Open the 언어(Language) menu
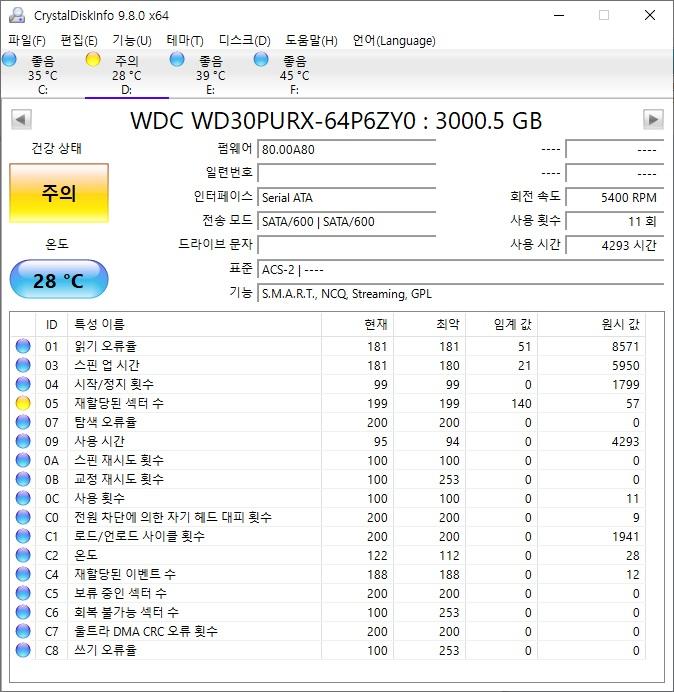 pyautogui.click(x=394, y=41)
